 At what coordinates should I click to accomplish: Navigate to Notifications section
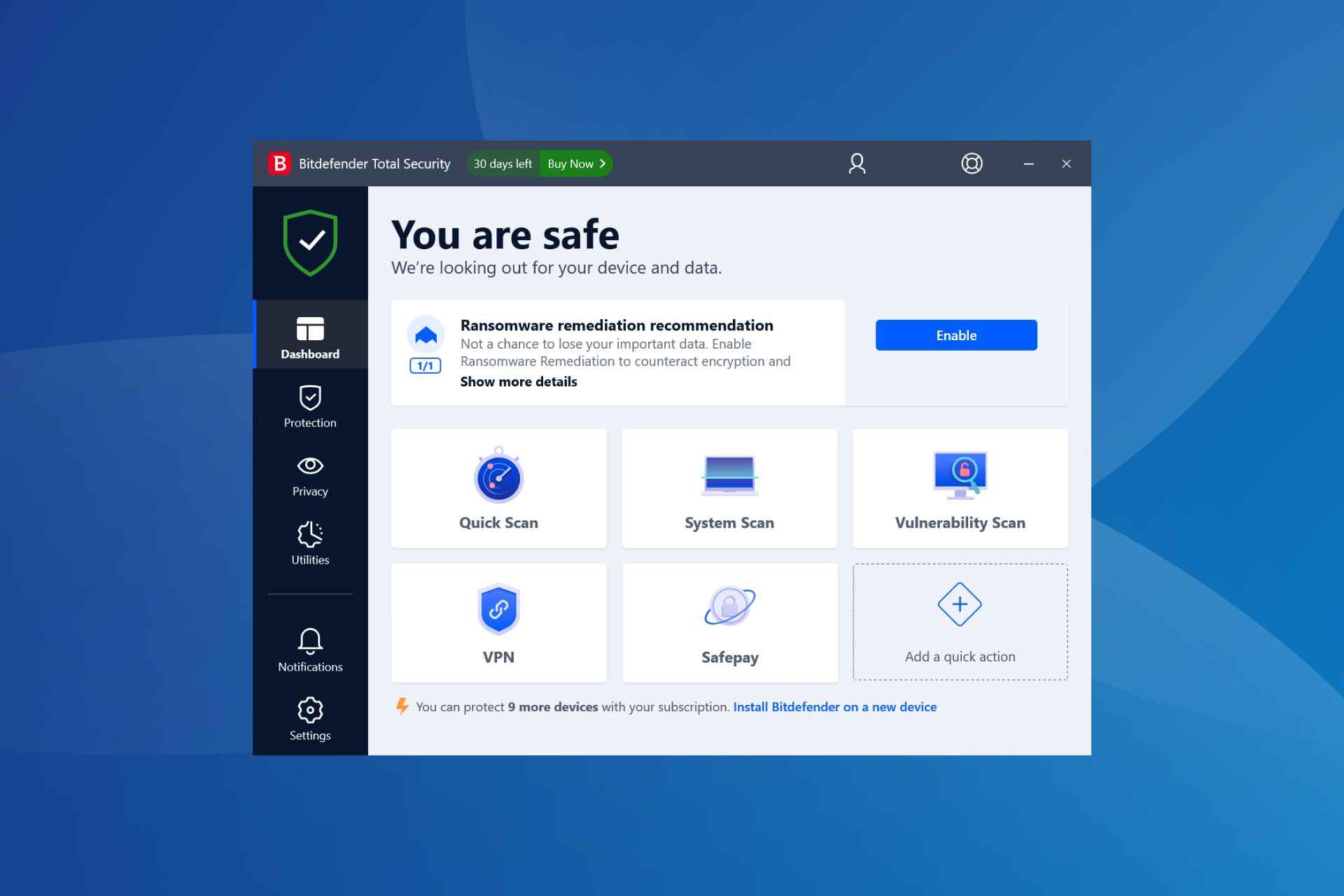point(310,651)
